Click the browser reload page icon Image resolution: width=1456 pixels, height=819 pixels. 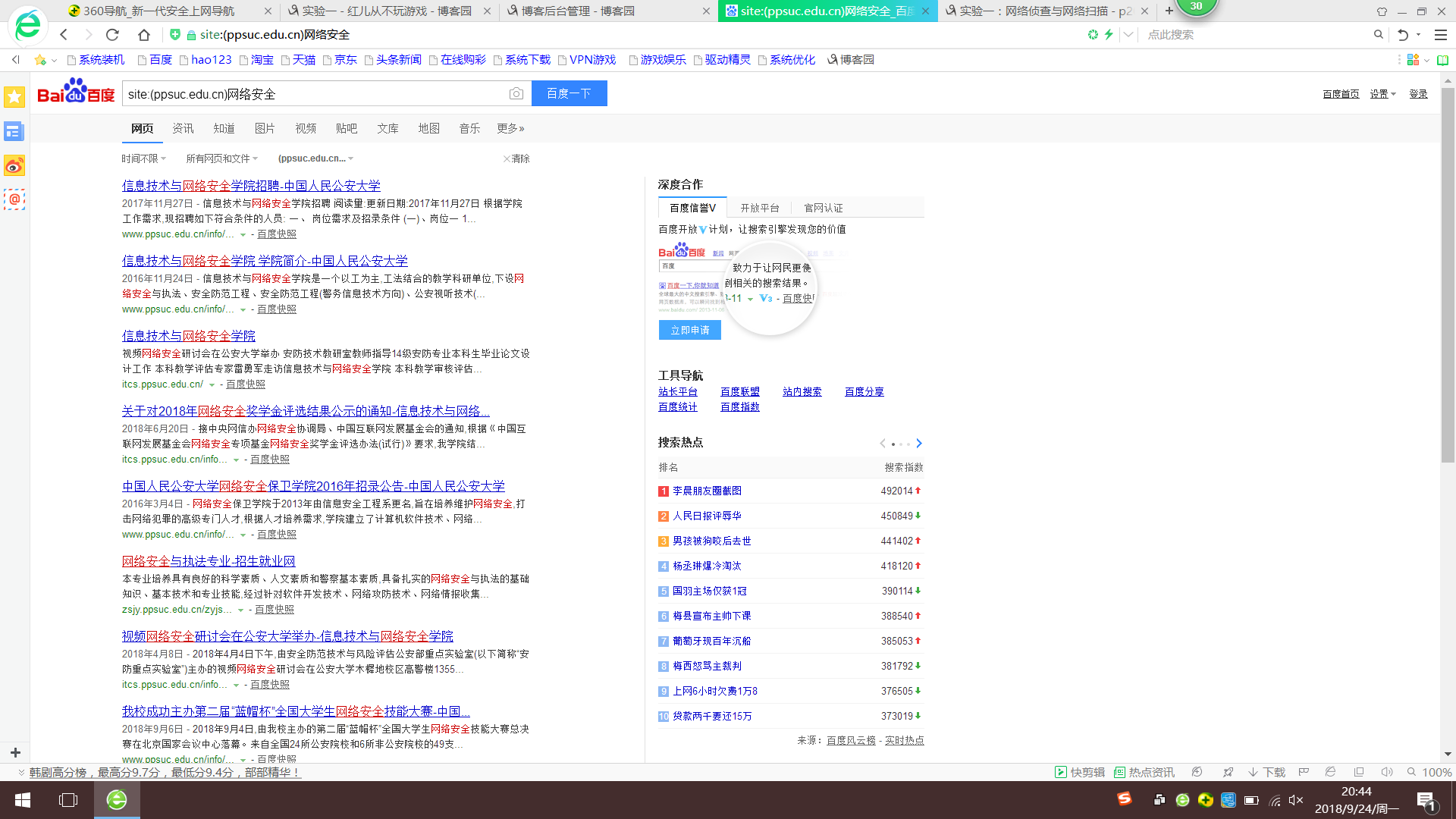point(112,34)
